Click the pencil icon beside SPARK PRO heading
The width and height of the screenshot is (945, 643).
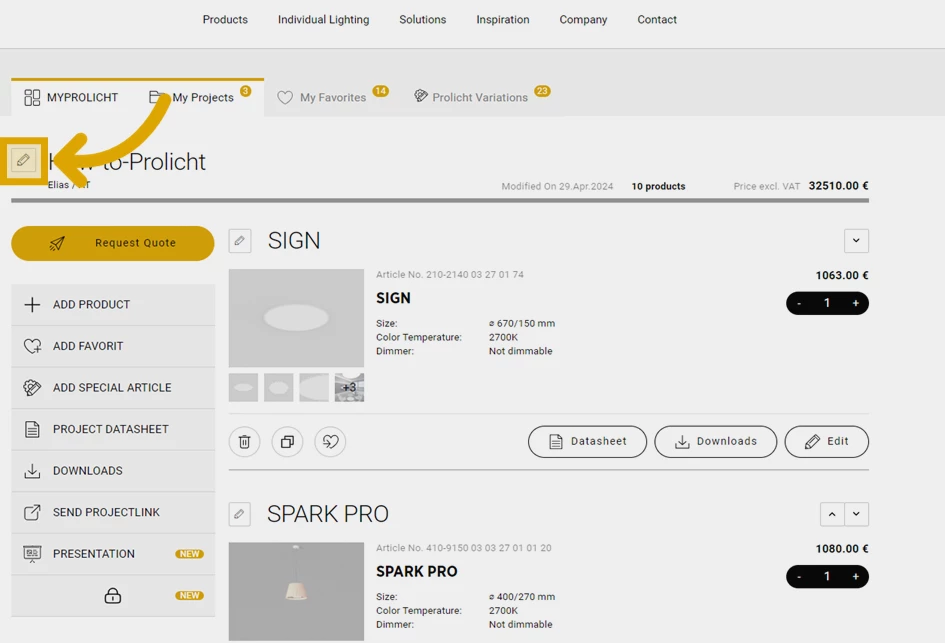coord(239,514)
